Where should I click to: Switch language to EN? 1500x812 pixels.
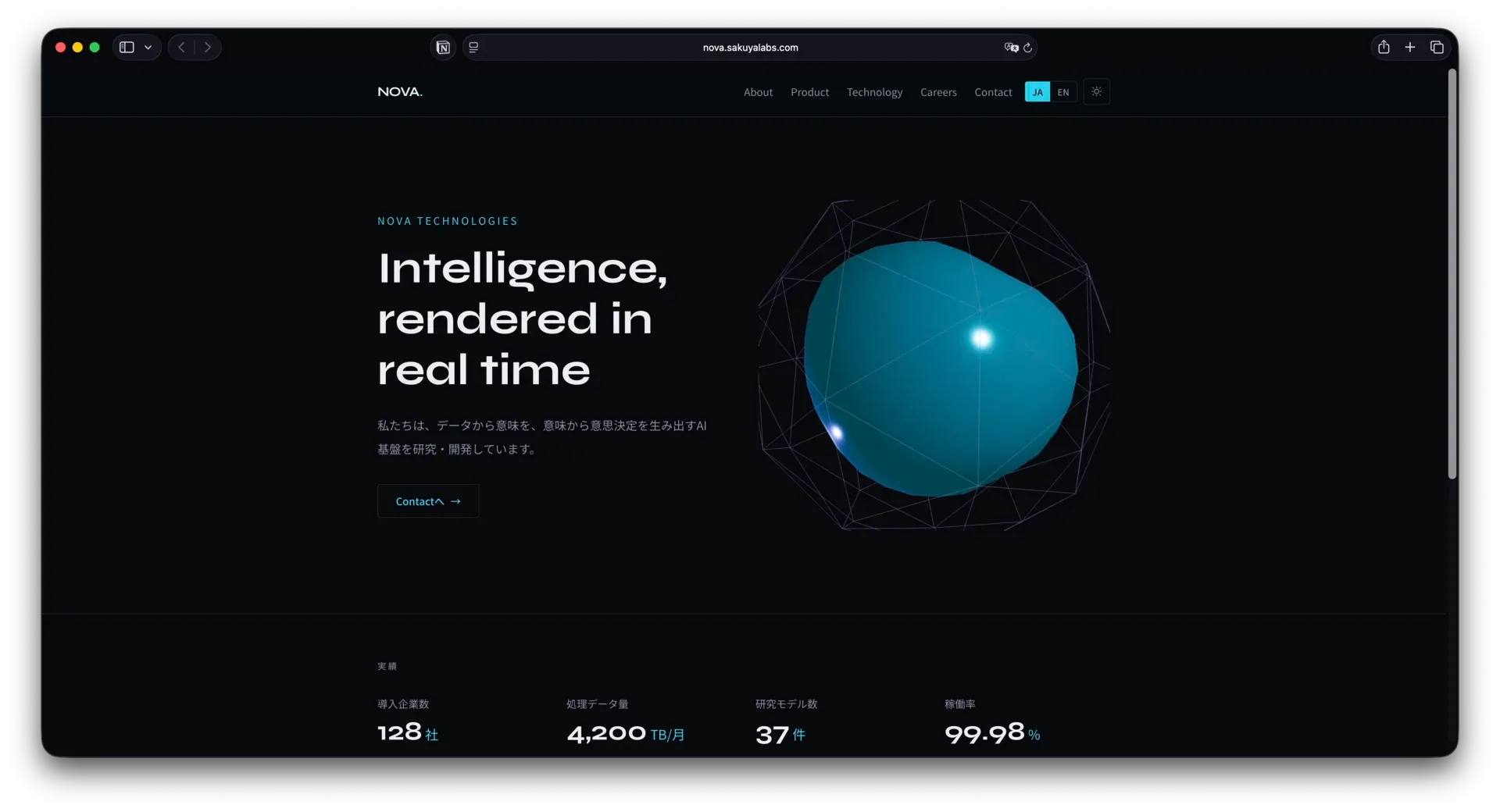1063,92
